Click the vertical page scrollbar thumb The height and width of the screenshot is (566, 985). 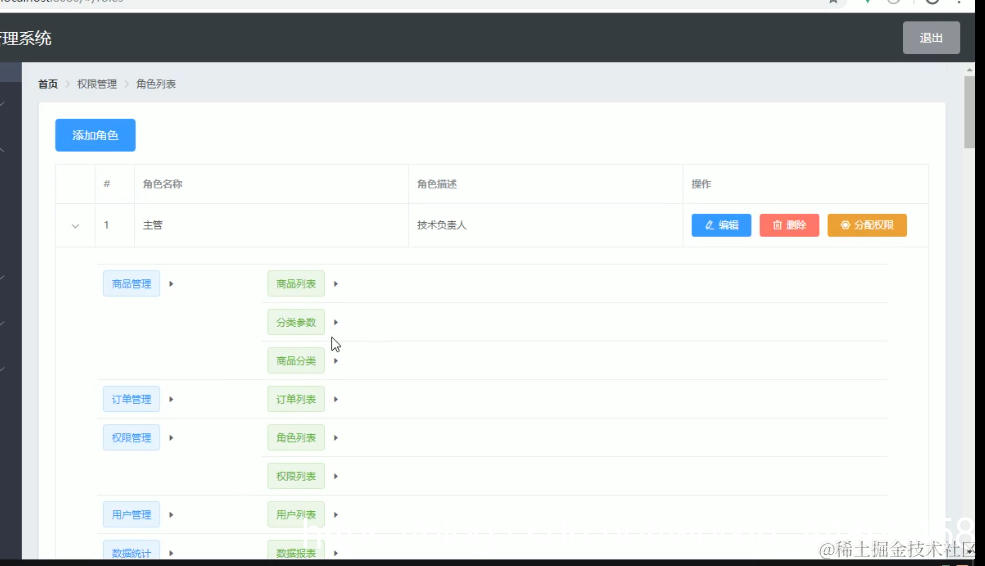coord(969,112)
